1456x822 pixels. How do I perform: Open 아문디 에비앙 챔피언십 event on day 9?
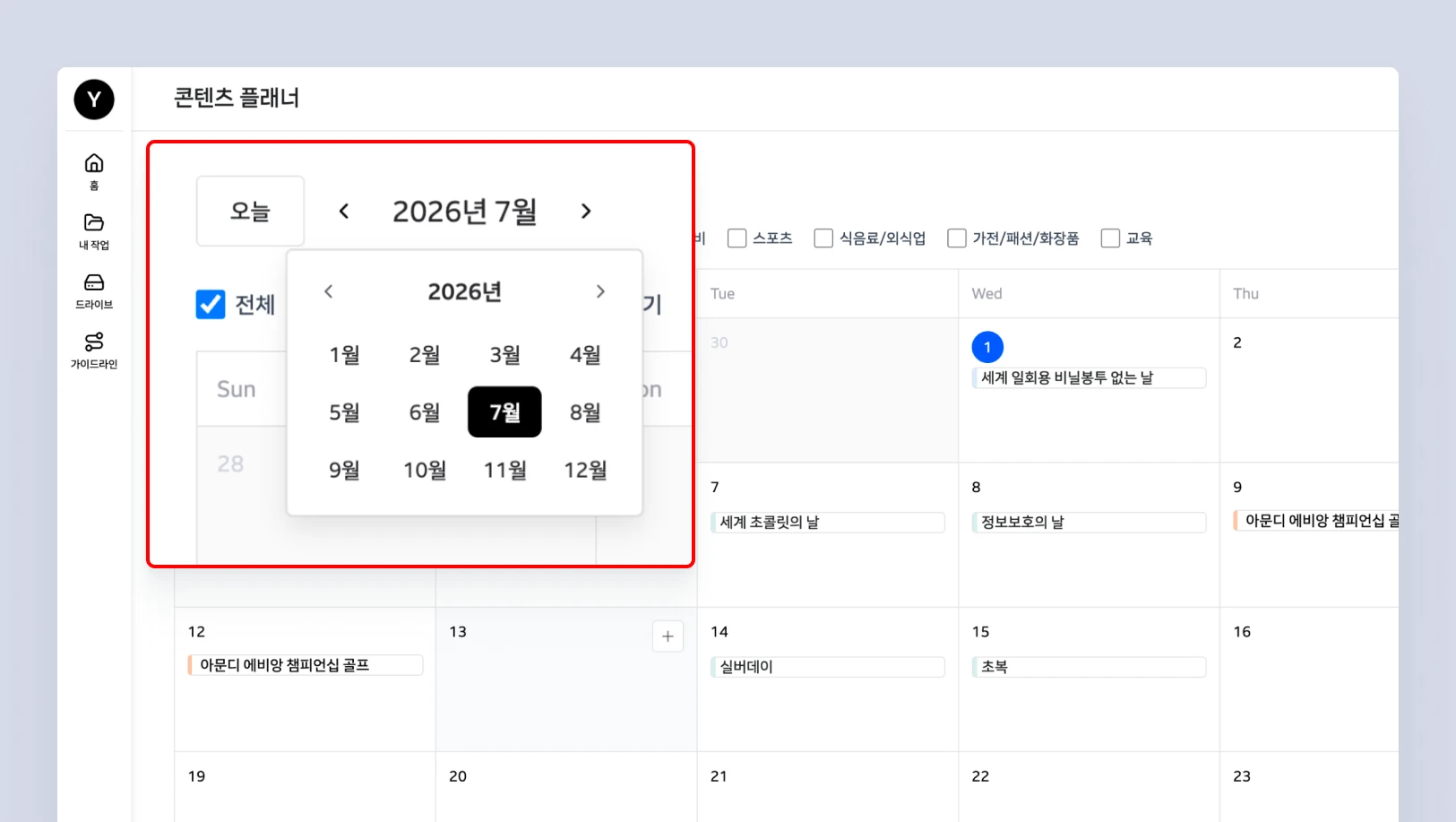click(x=1315, y=521)
